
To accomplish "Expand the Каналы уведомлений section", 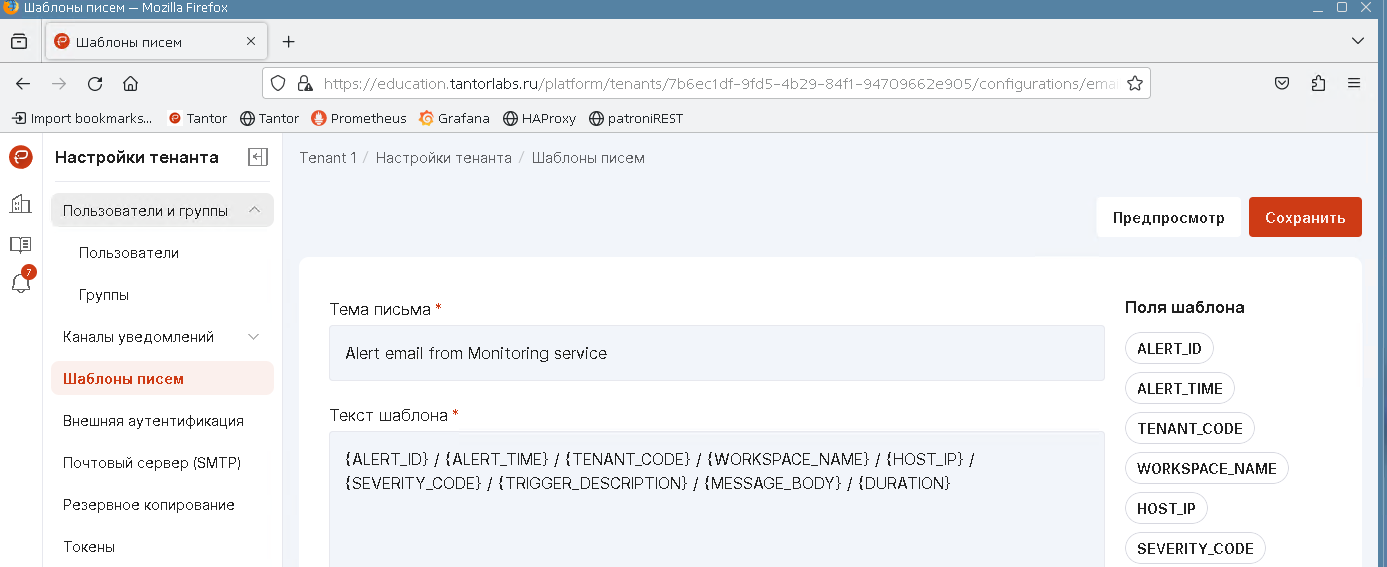I will point(254,337).
